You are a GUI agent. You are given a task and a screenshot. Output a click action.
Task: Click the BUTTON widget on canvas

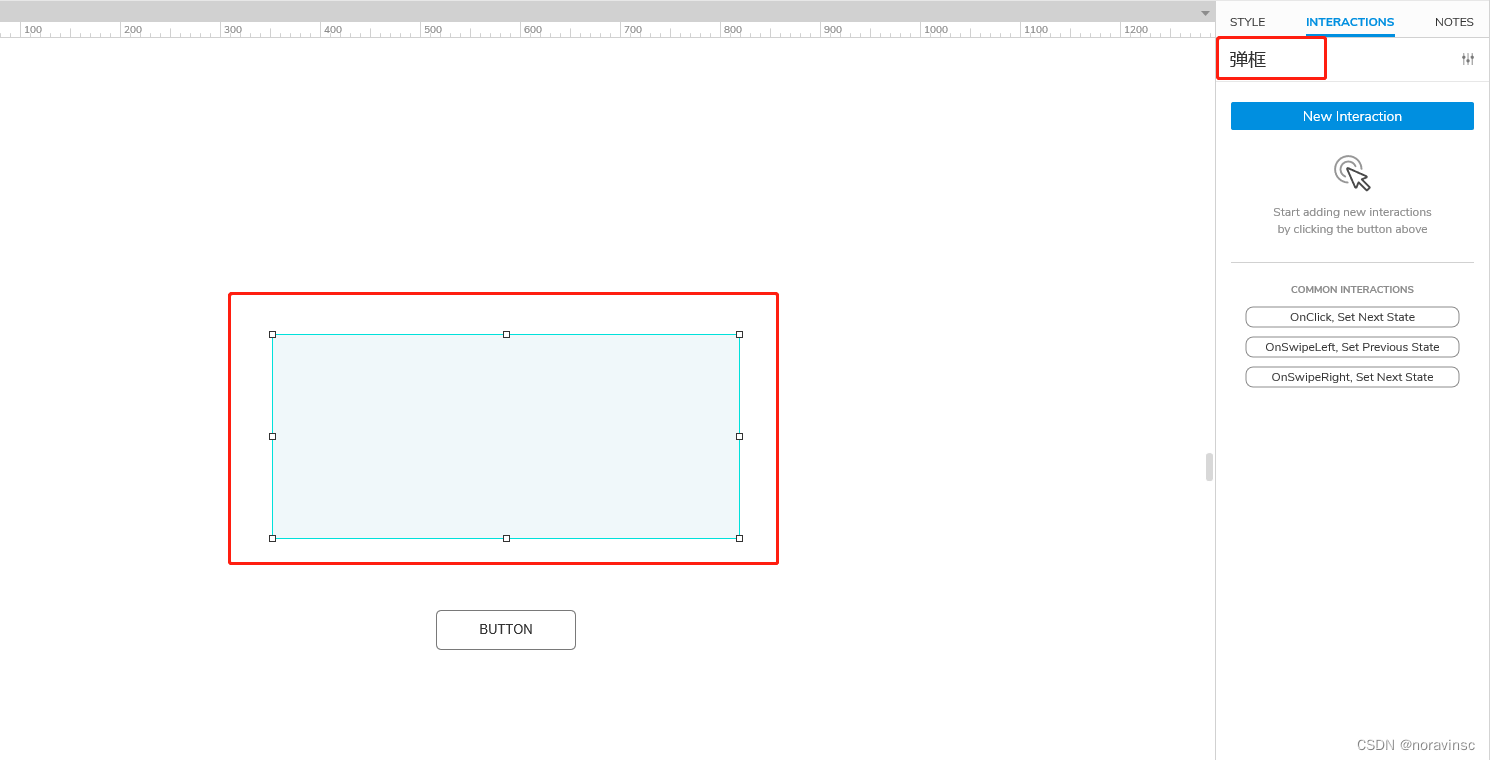[506, 630]
